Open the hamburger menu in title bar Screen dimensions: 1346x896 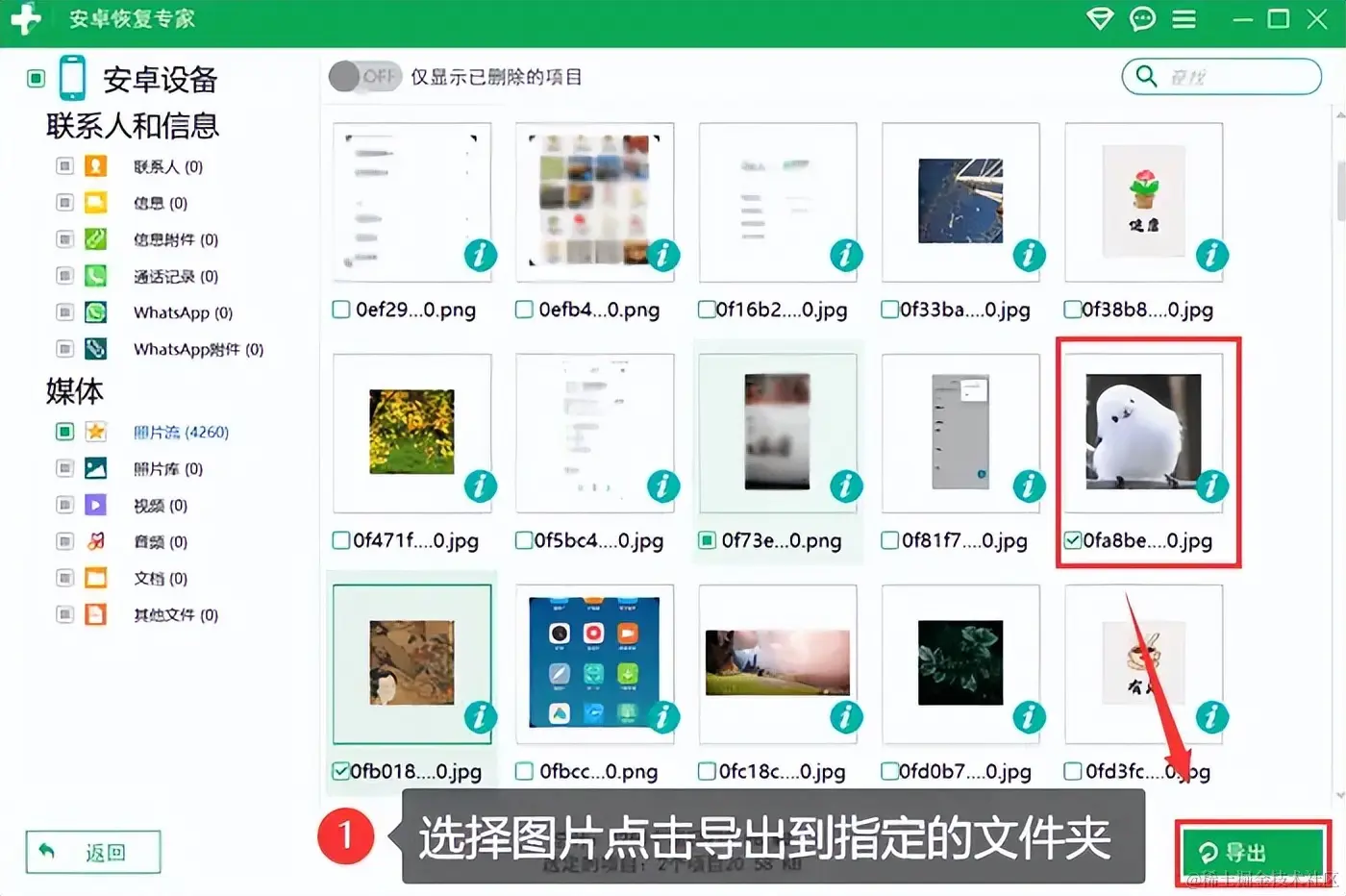pos(1184,18)
